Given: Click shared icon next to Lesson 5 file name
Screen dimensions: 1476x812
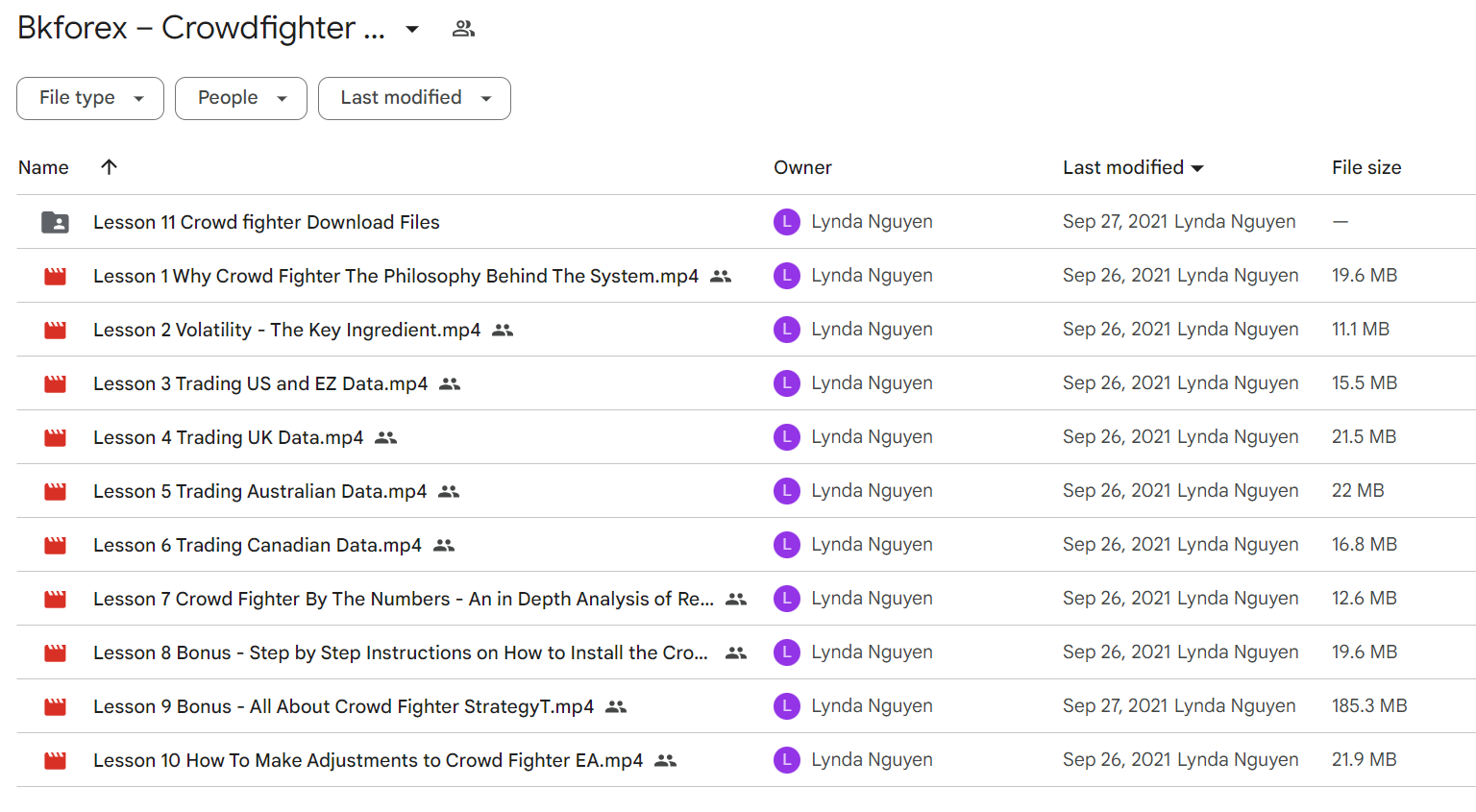Looking at the screenshot, I should click(x=449, y=491).
